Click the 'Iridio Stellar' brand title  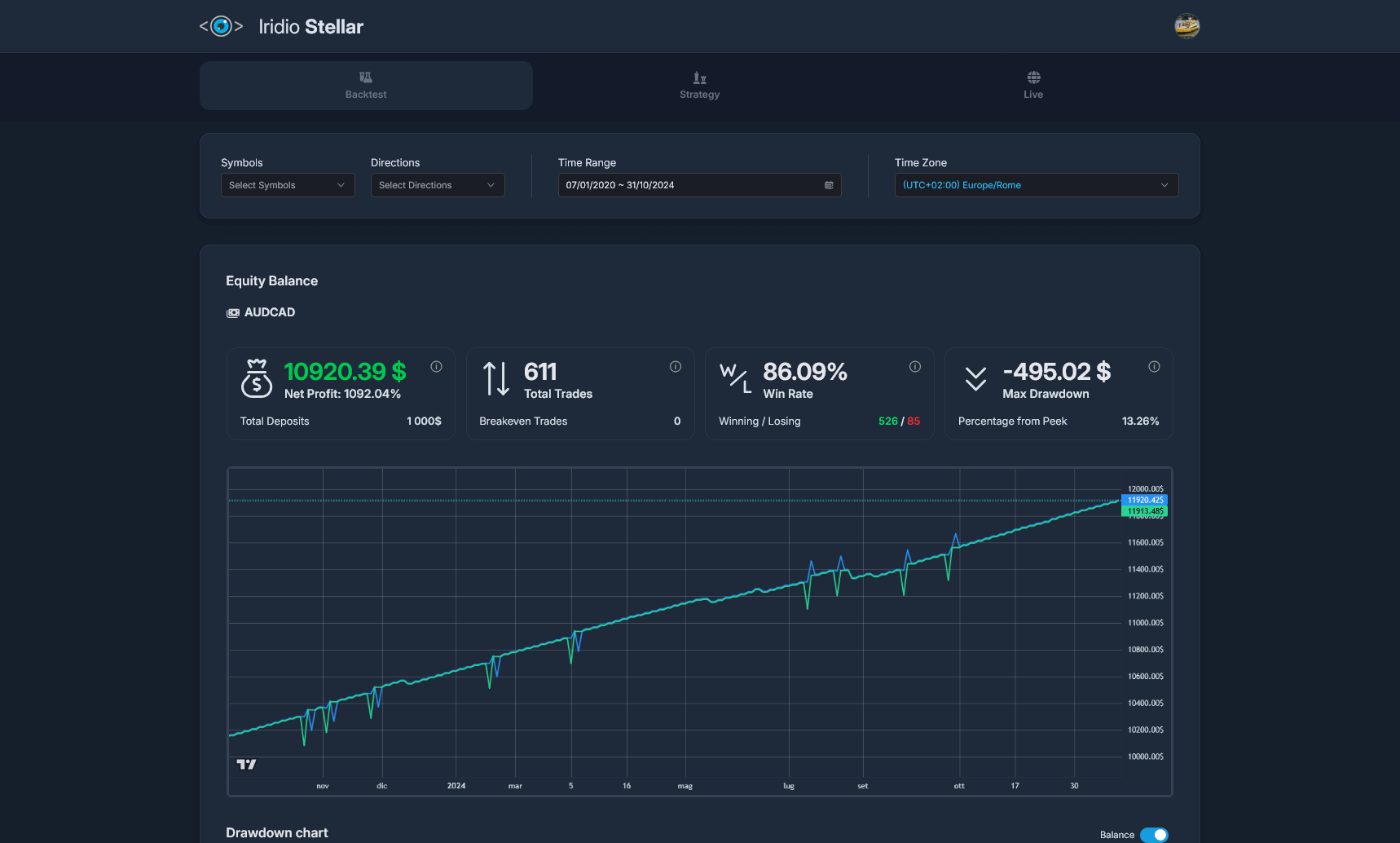pyautogui.click(x=310, y=27)
